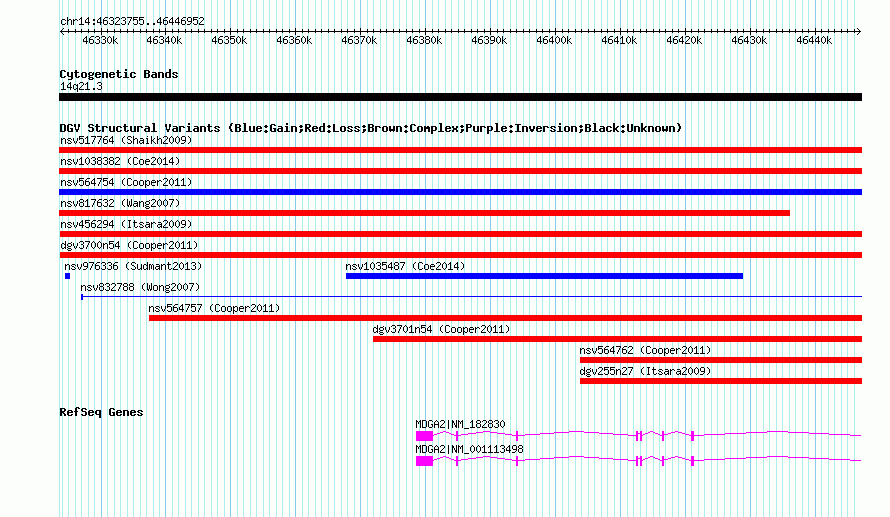Click the 46440k ruler tick label
This screenshot has height=517, width=890.
(814, 40)
